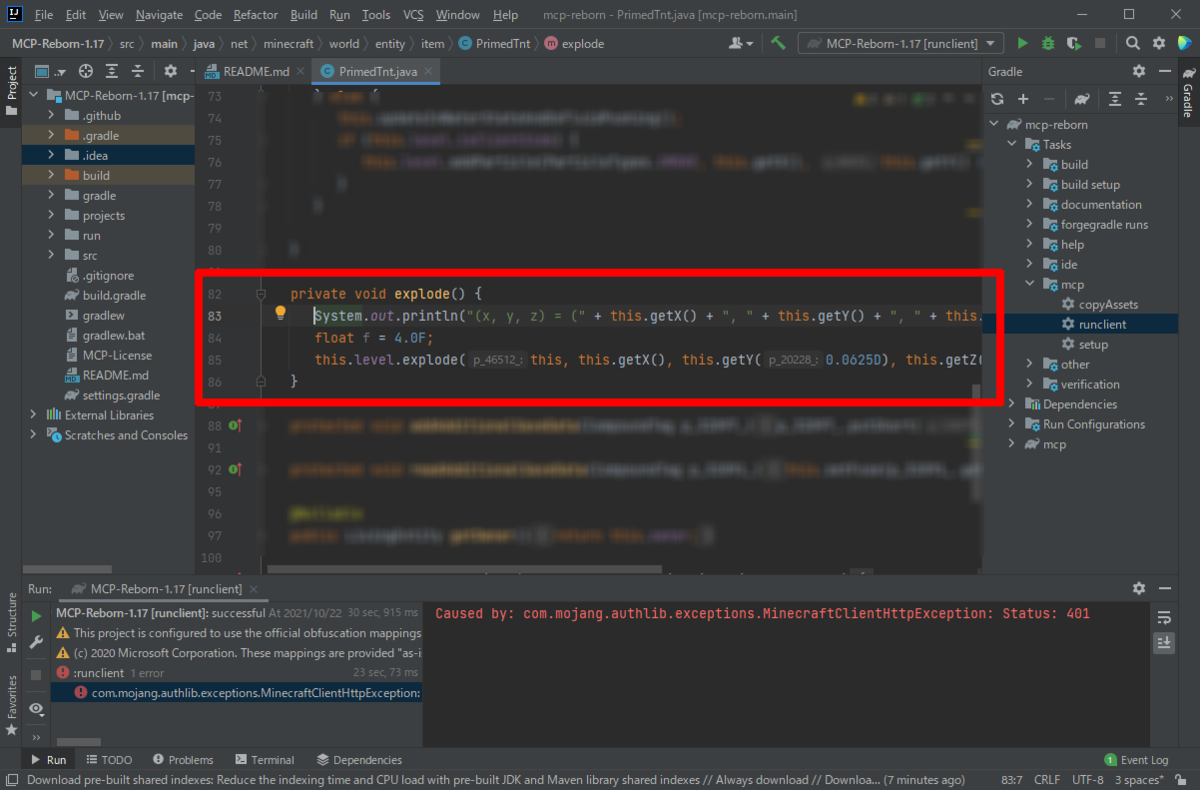Open the Navigate menu
This screenshot has width=1200, height=790.
159,15
